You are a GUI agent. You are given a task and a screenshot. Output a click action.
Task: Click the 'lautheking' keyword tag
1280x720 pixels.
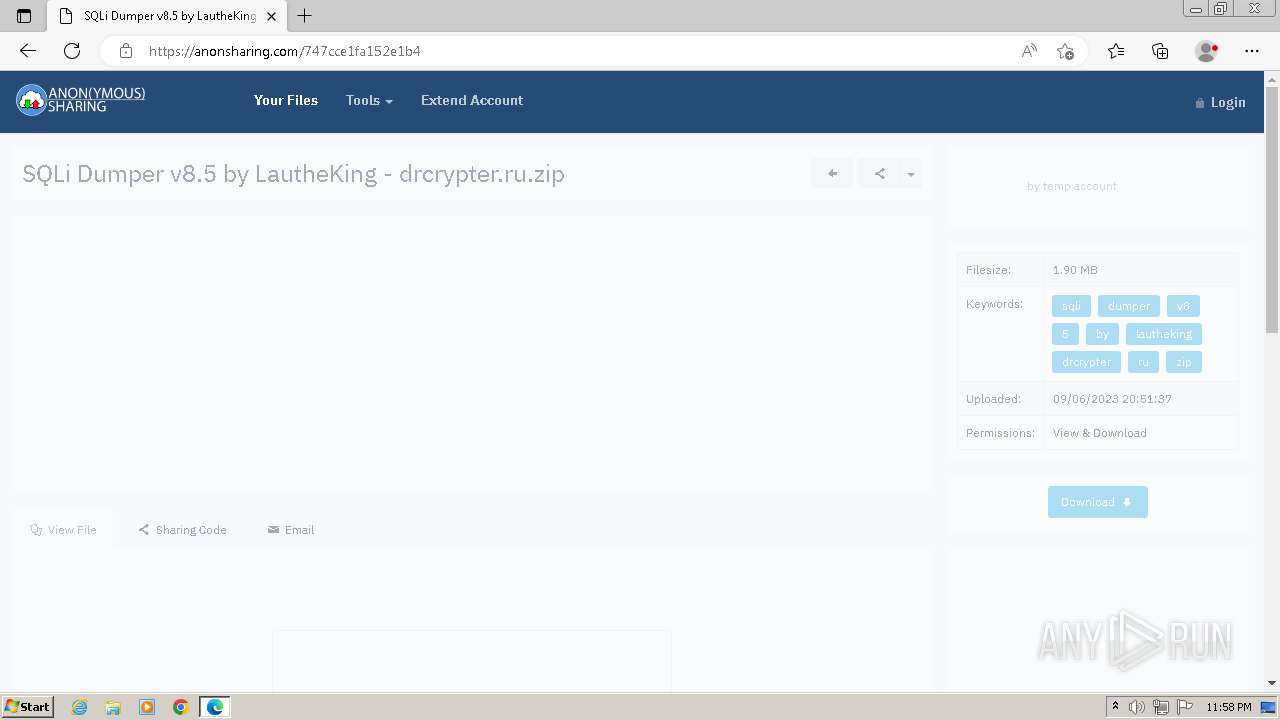(1164, 334)
